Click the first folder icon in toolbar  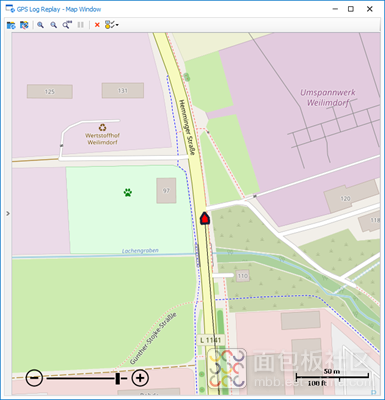click(x=11, y=25)
